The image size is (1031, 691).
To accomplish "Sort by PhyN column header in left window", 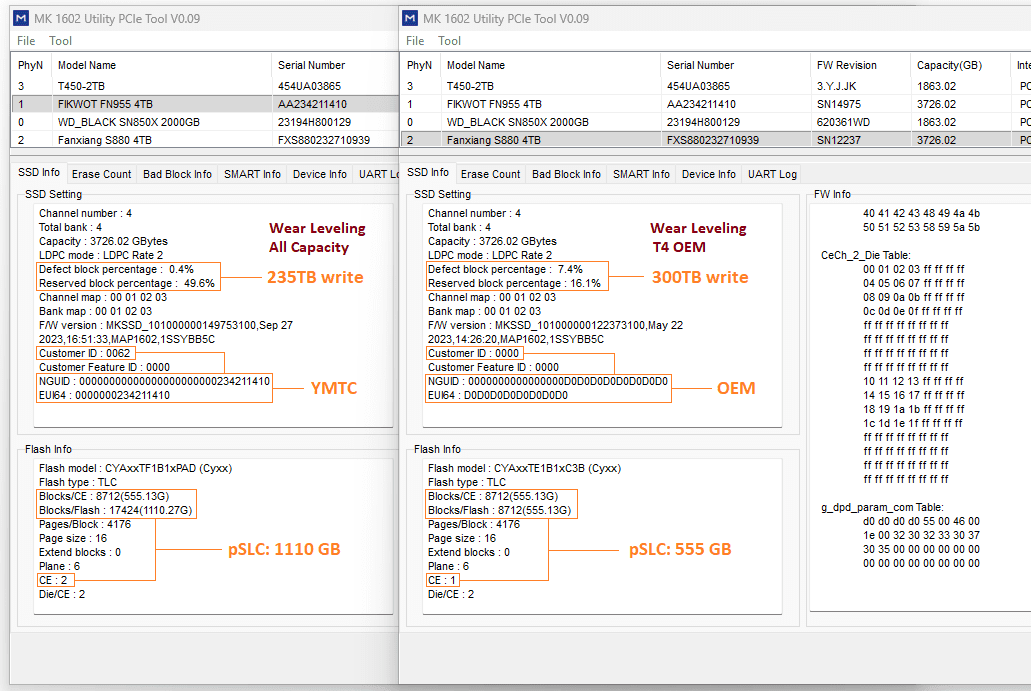I will click(x=31, y=65).
